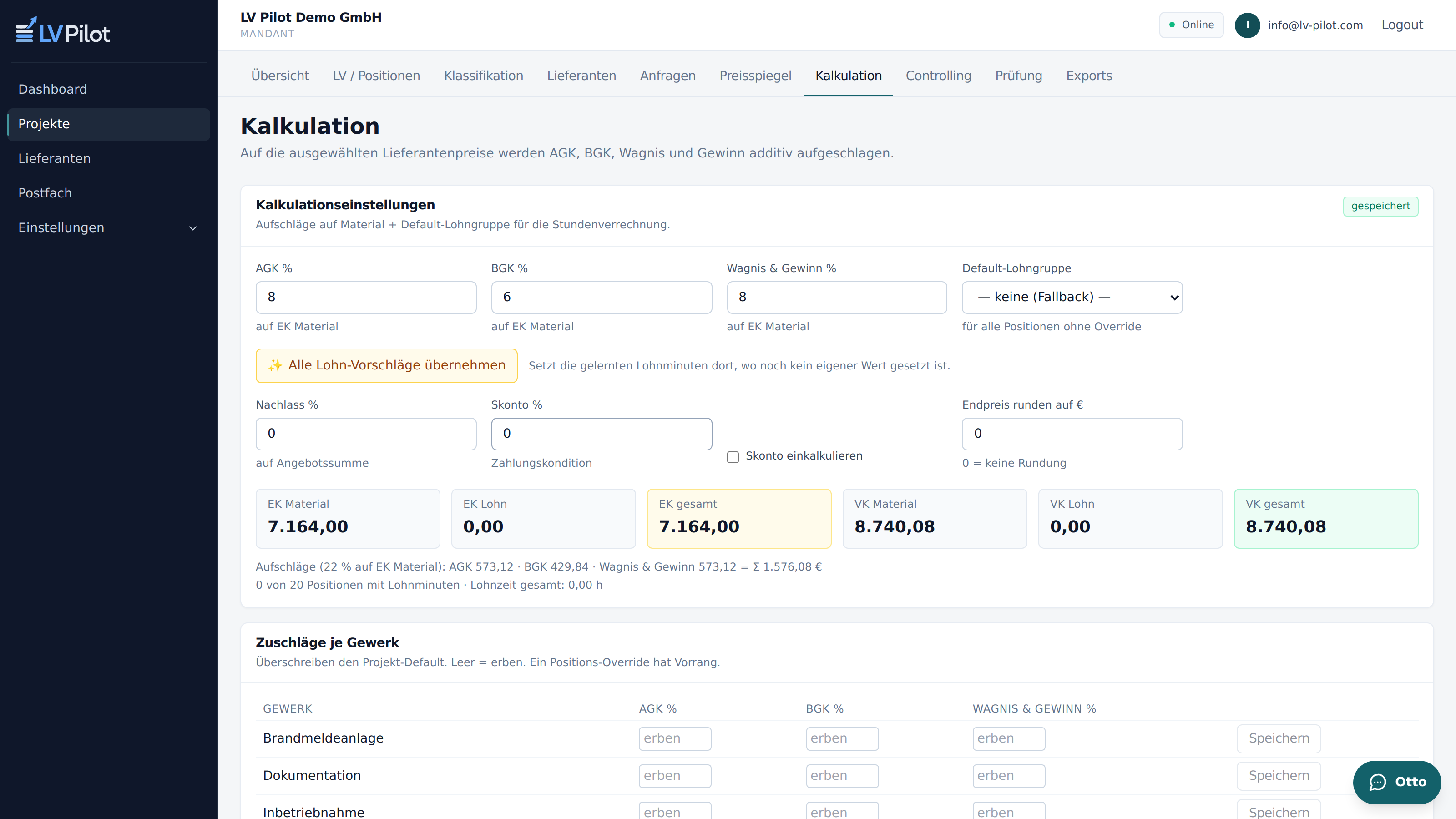1456x819 pixels.
Task: Click the Zuschläge je Gewerk heading
Action: [x=327, y=642]
